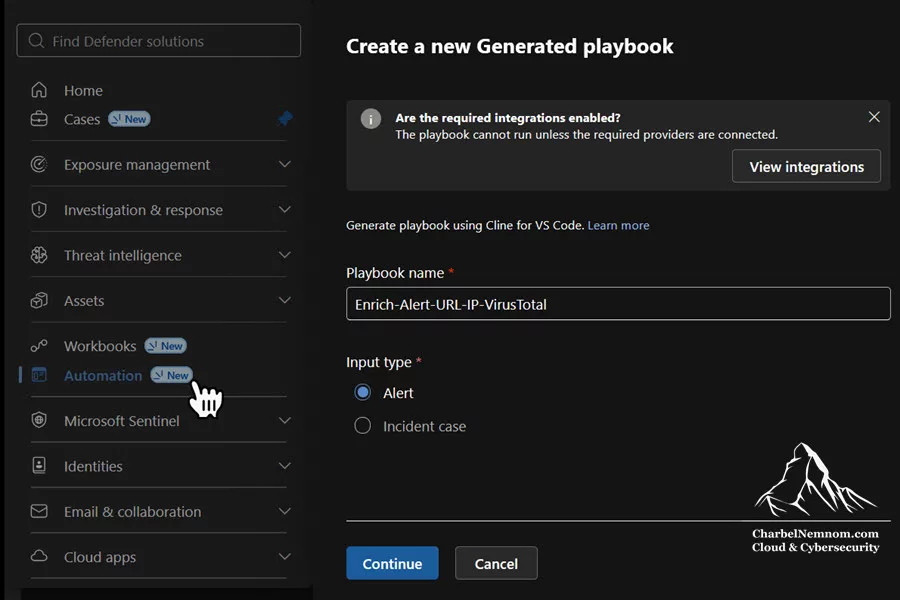Expand the Email & collaboration chevron
This screenshot has width=900, height=600.
click(x=285, y=511)
